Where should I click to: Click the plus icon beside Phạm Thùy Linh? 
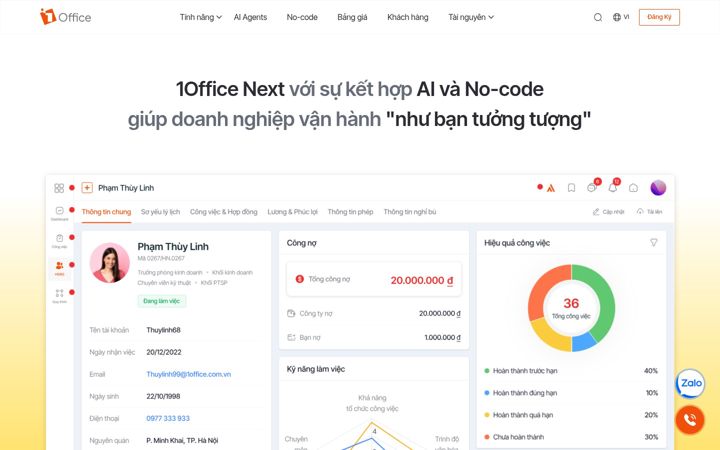tap(87, 188)
